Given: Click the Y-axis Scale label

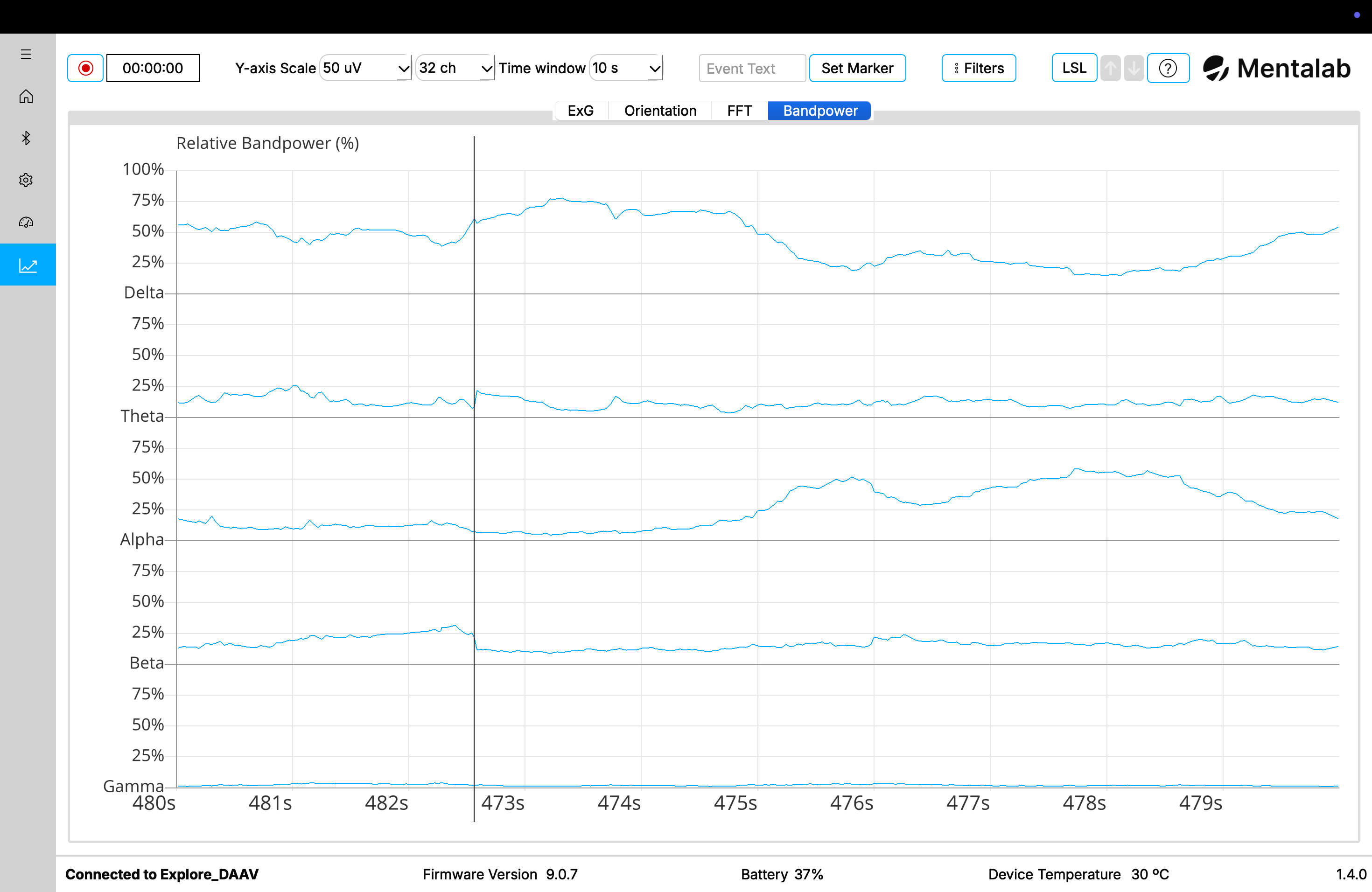Looking at the screenshot, I should pos(275,68).
